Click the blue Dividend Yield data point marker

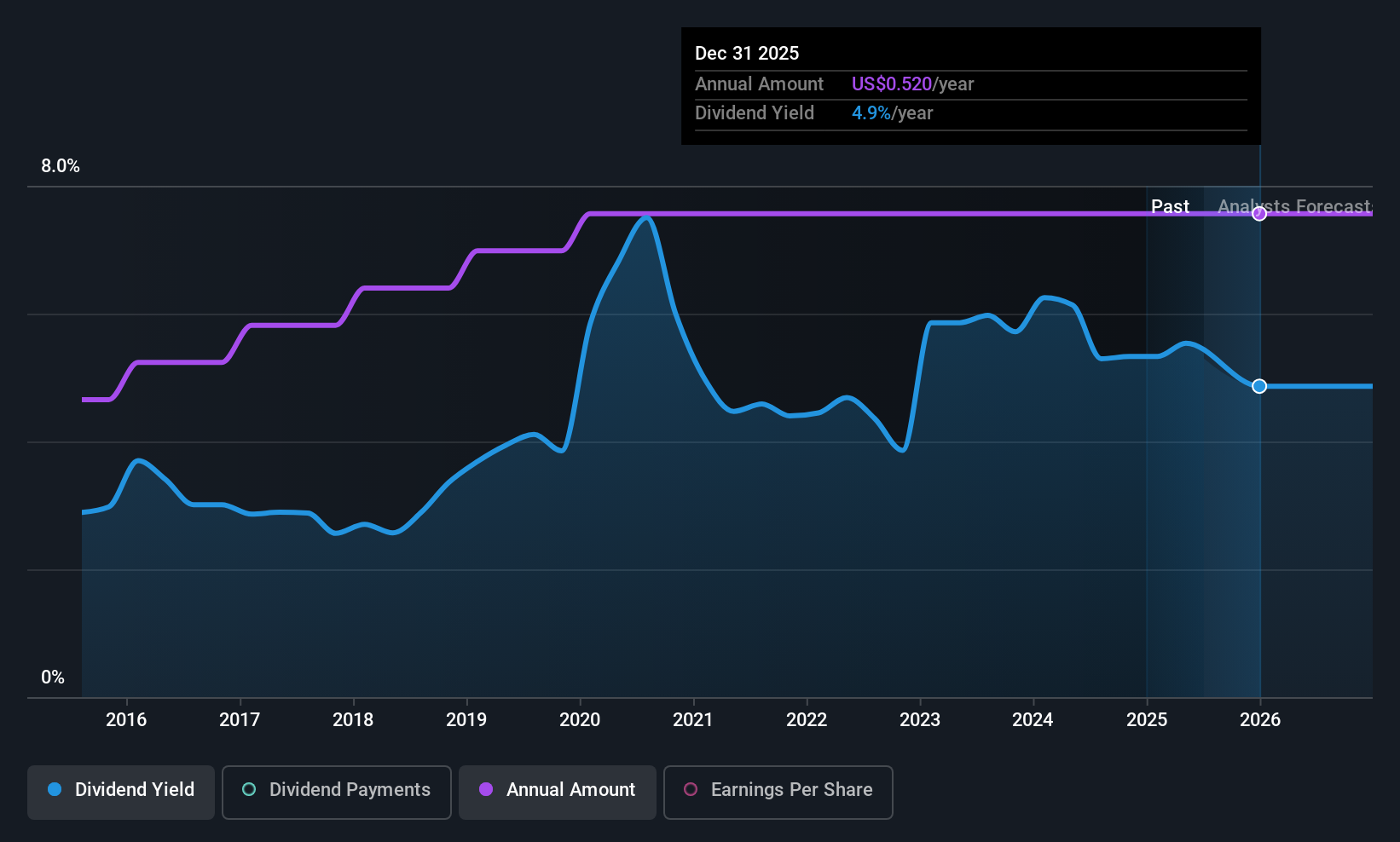pos(1259,386)
